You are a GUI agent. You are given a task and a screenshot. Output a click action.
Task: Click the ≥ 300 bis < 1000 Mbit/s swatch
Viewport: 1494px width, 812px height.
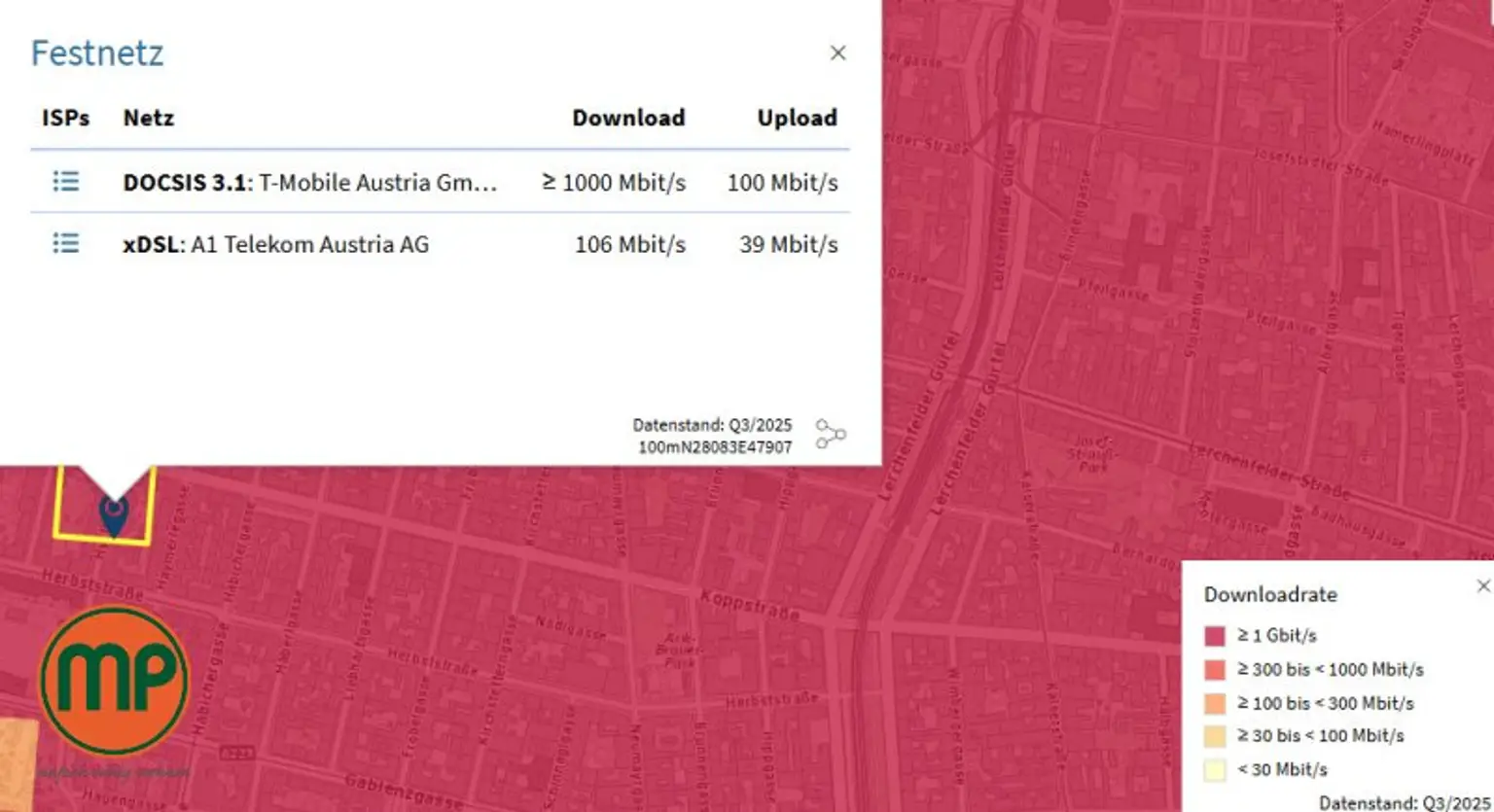[x=1215, y=670]
